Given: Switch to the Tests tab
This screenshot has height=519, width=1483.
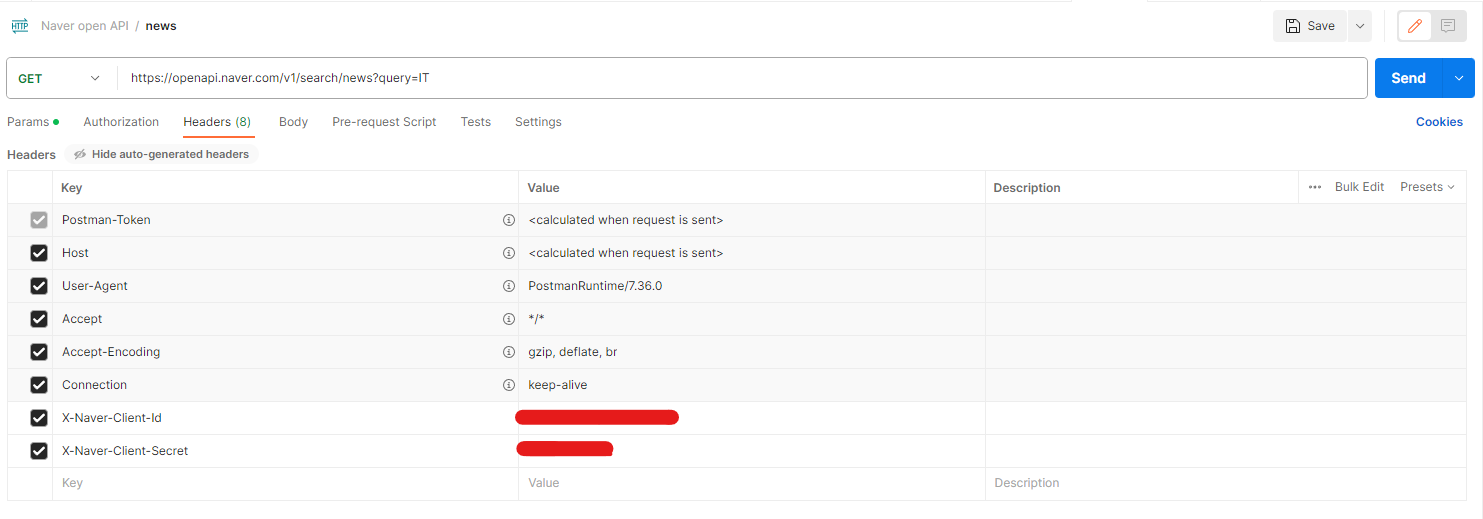Looking at the screenshot, I should click(476, 122).
